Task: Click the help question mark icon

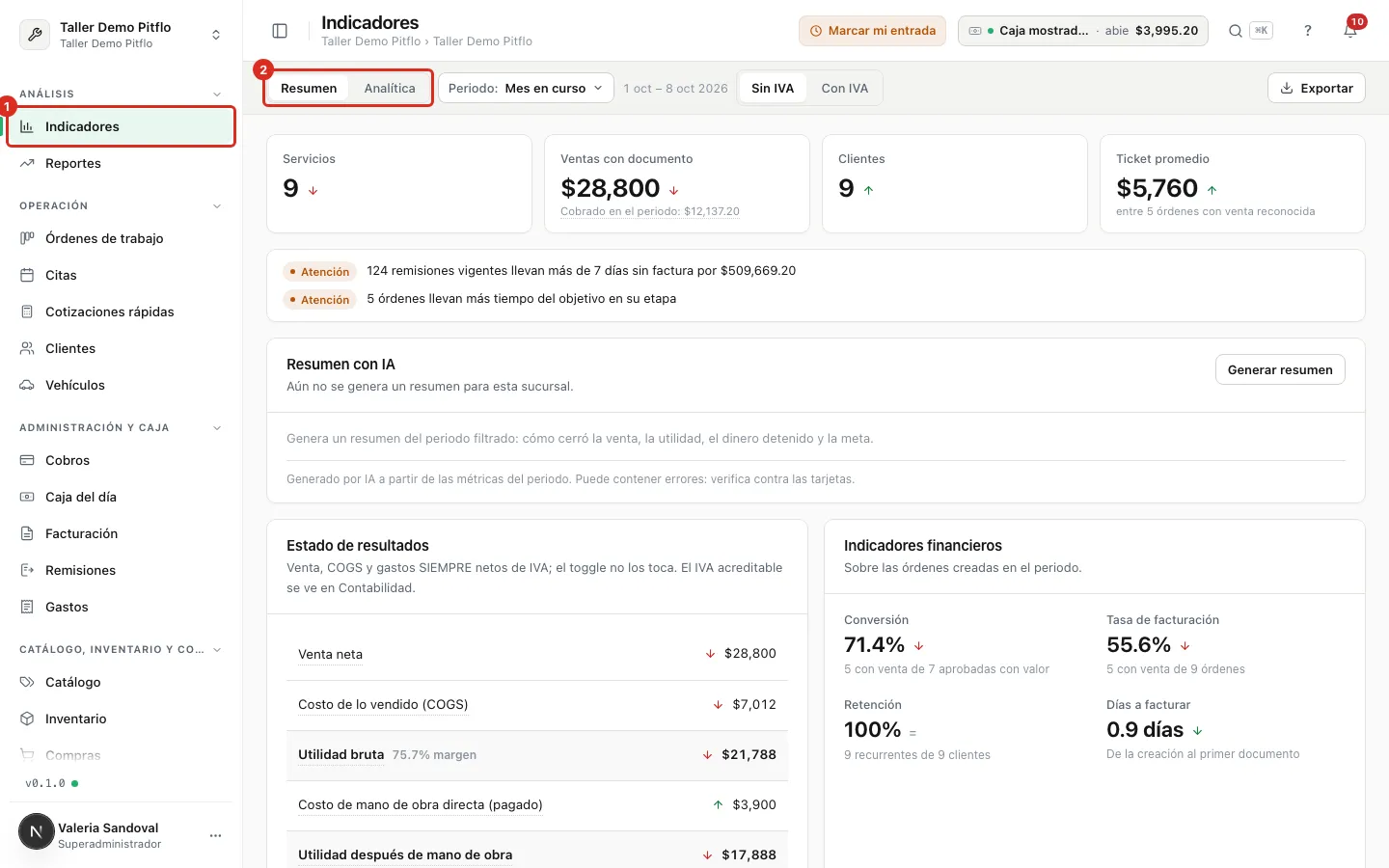Action: (1308, 31)
